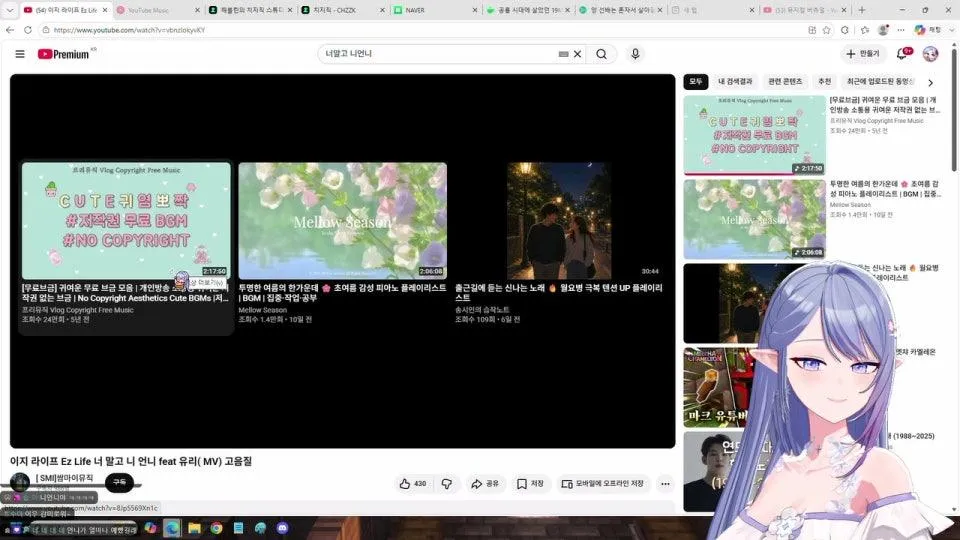Click the endscreen title 출근길에 듣는 신나는 노래
The height and width of the screenshot is (540, 960).
(558, 292)
